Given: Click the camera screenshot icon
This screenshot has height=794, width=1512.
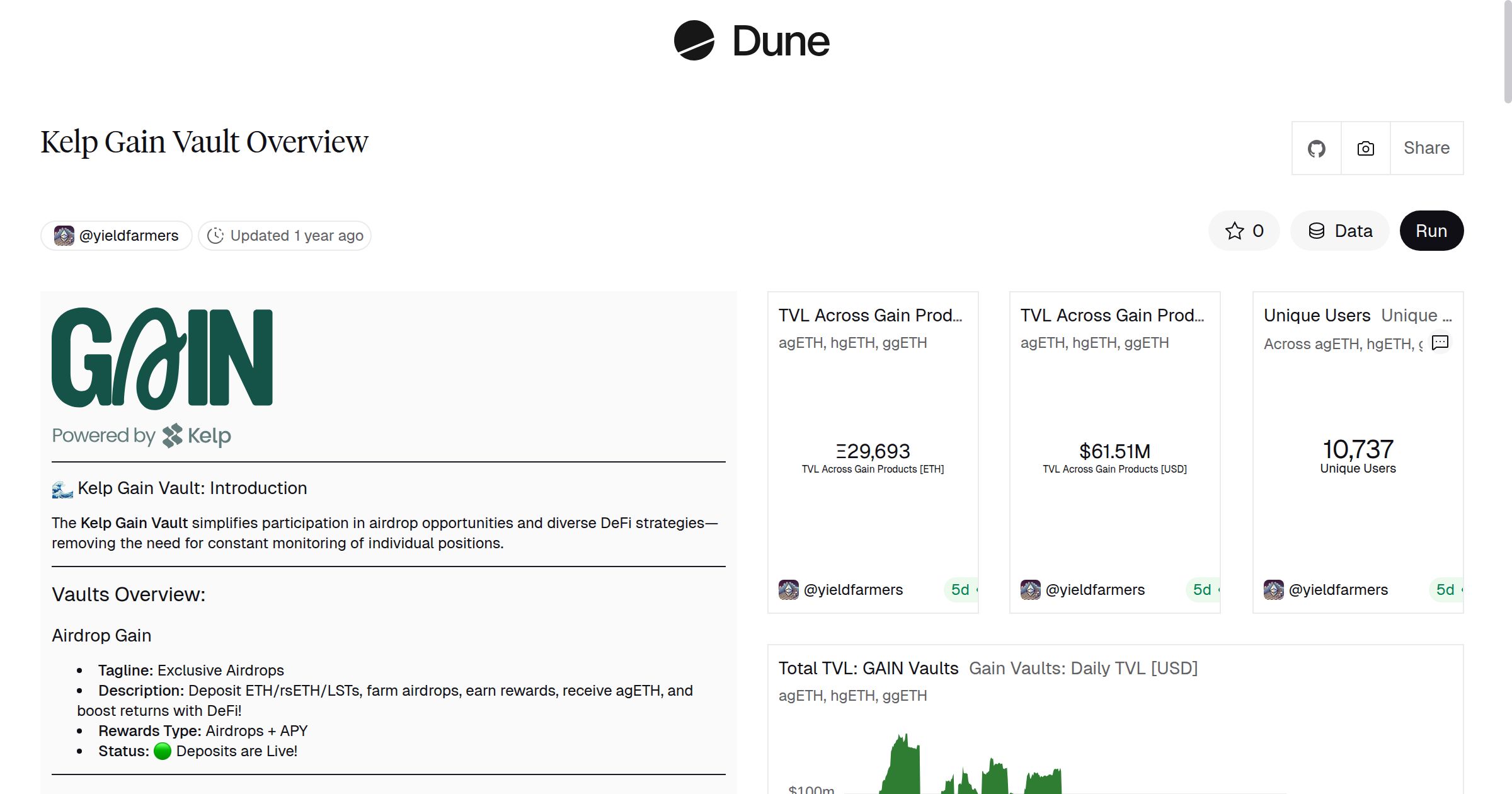Looking at the screenshot, I should pos(1365,148).
